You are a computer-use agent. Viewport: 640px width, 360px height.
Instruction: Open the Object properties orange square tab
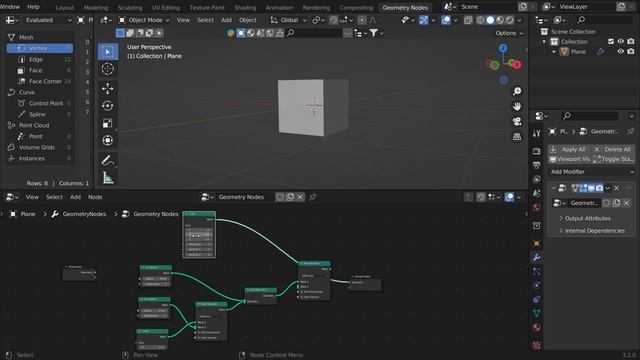click(x=537, y=243)
